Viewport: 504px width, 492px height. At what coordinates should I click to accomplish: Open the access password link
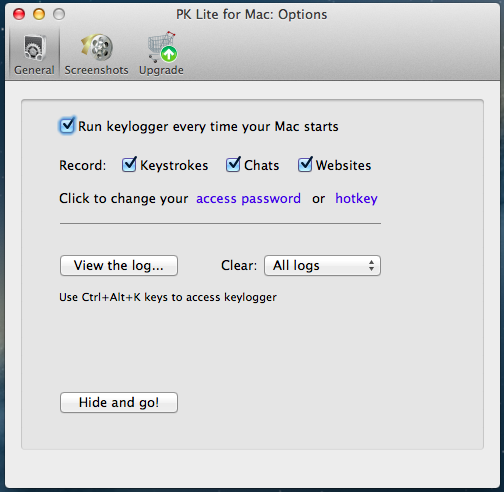click(x=248, y=199)
